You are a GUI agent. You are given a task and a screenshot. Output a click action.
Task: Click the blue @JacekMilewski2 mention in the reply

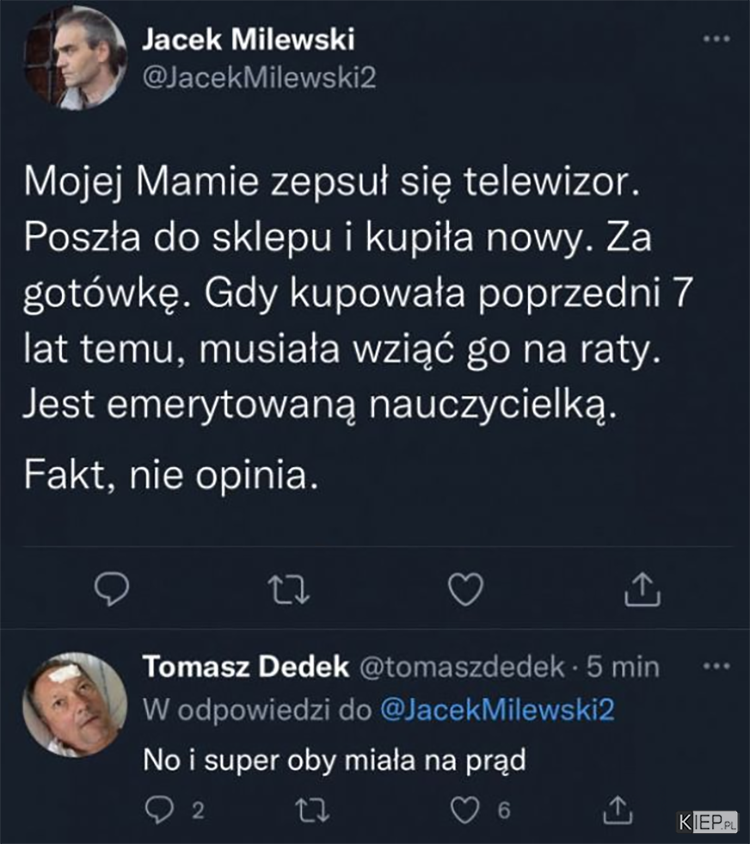[x=496, y=710]
